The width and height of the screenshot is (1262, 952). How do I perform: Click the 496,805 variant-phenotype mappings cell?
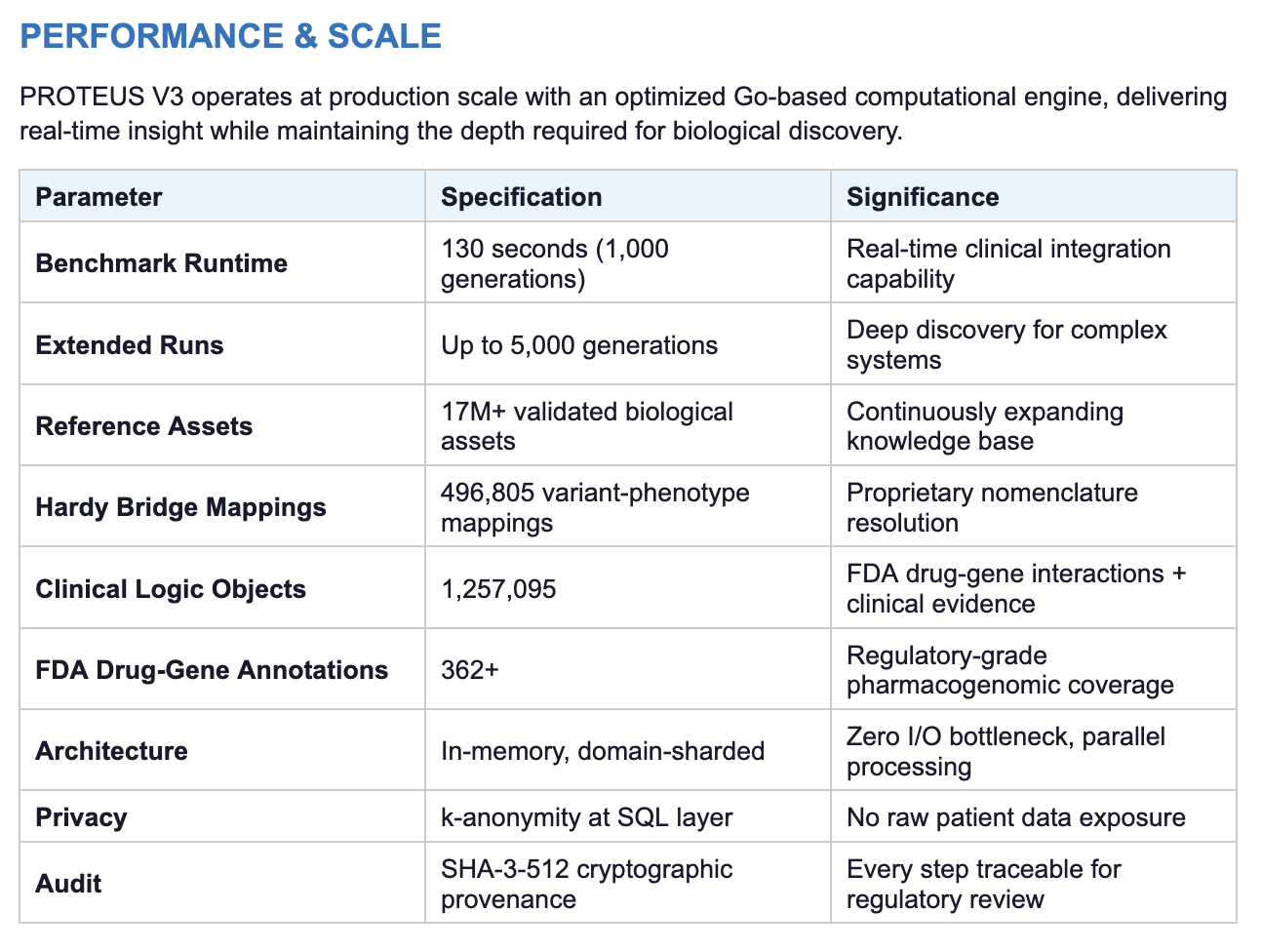(x=594, y=507)
